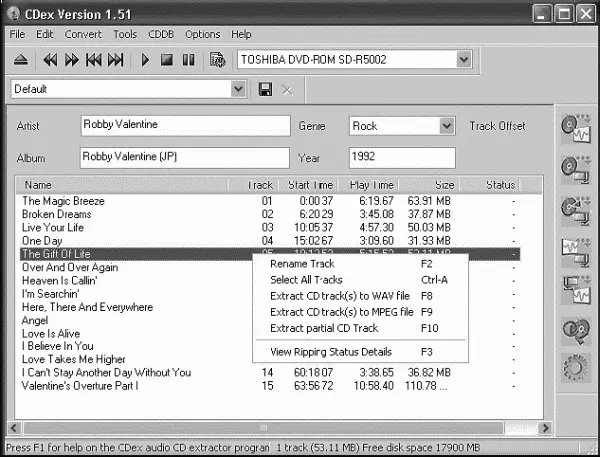Click convert compressed file to WAV sidebar icon

[576, 290]
